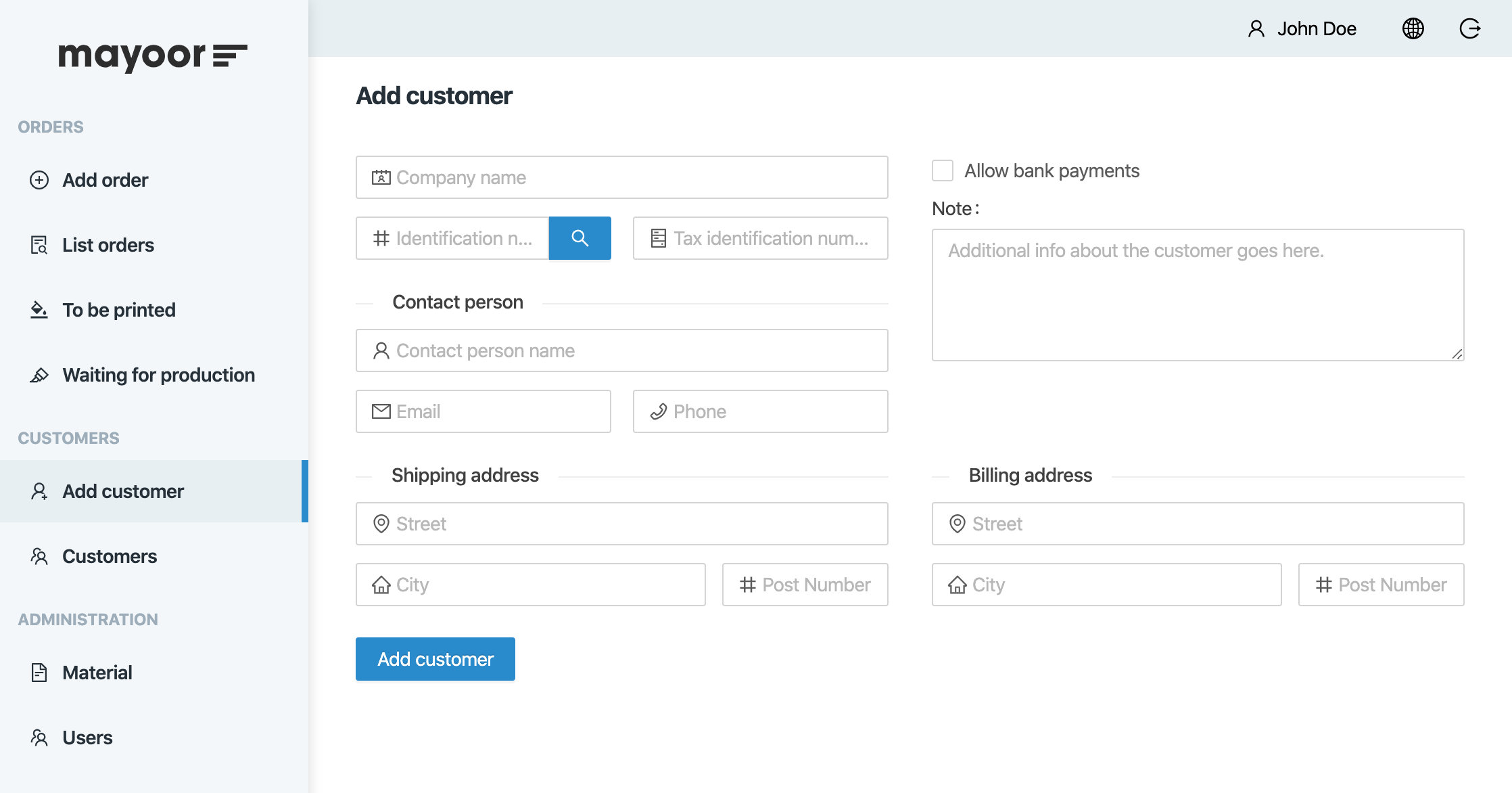Click the Waiting for production icon
Image resolution: width=1512 pixels, height=793 pixels.
39,375
